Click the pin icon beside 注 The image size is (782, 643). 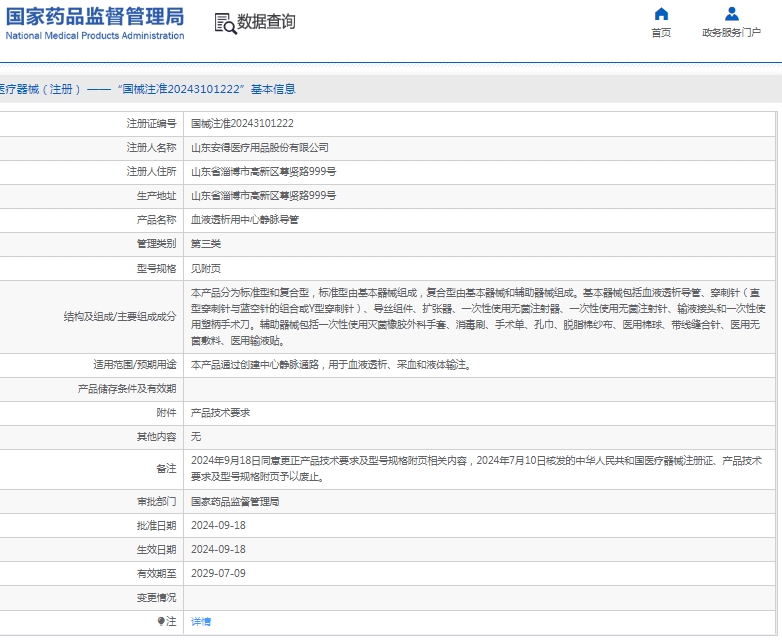coord(161,622)
